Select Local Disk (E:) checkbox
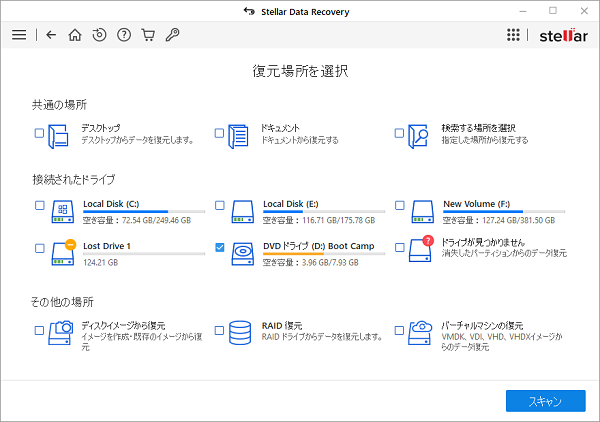Screen dimensions: 600x422 point(220,205)
